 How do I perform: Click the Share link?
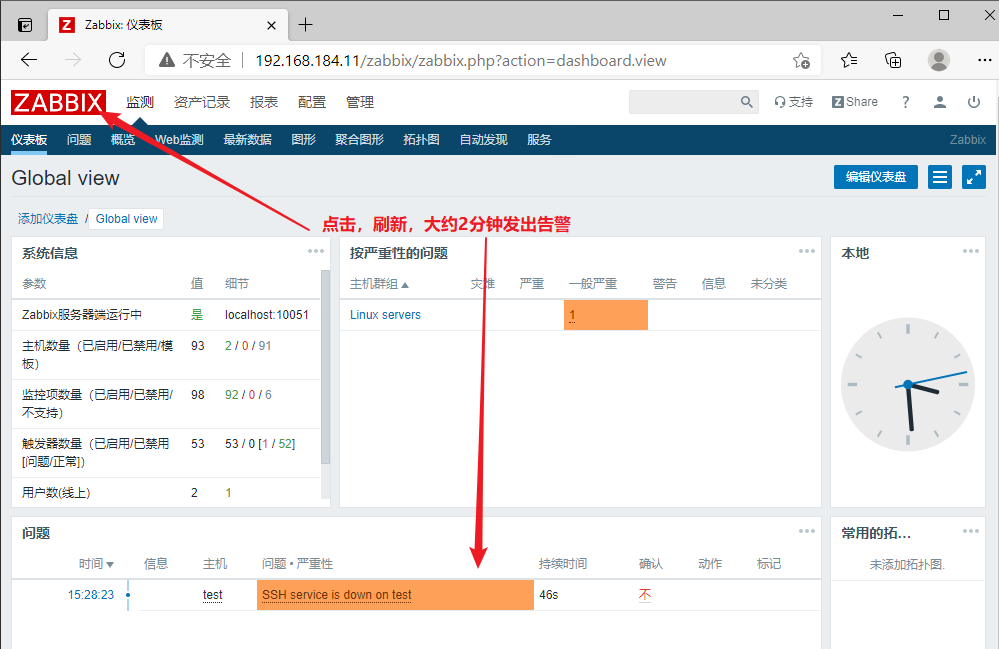[854, 102]
